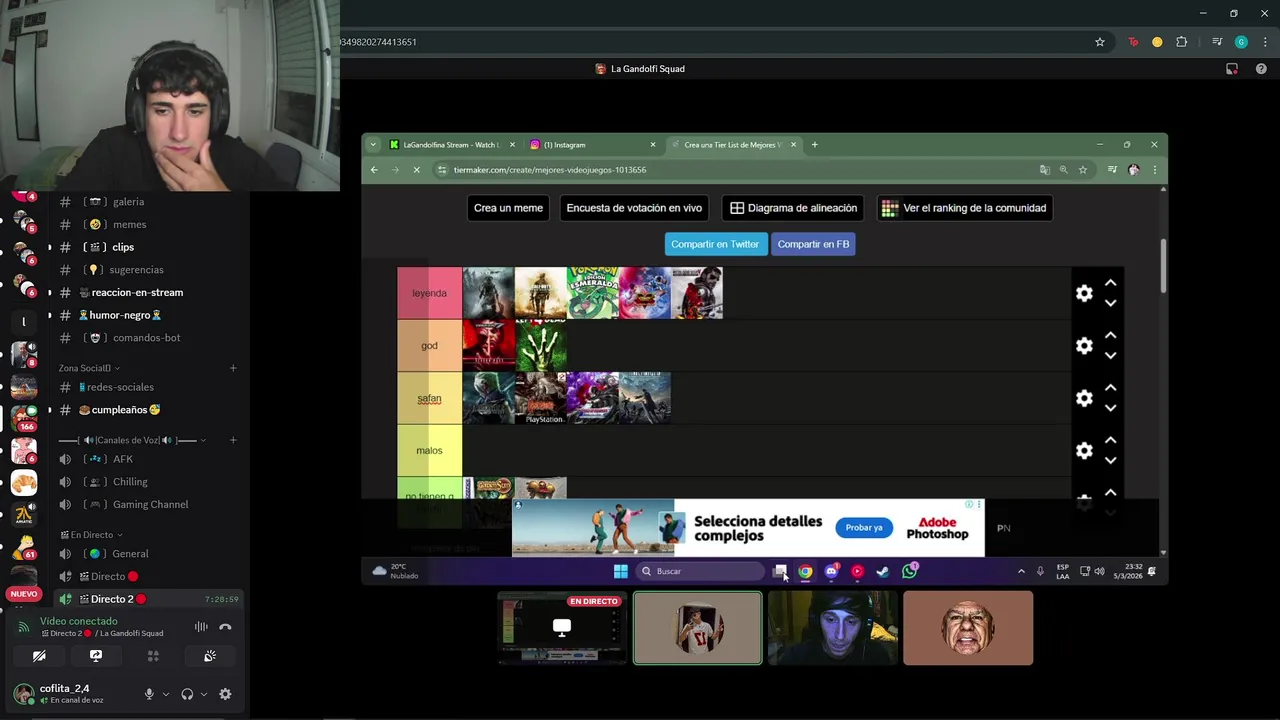1280x720 pixels.
Task: Open media controls icon in Chrome toolbar
Action: click(x=1217, y=42)
